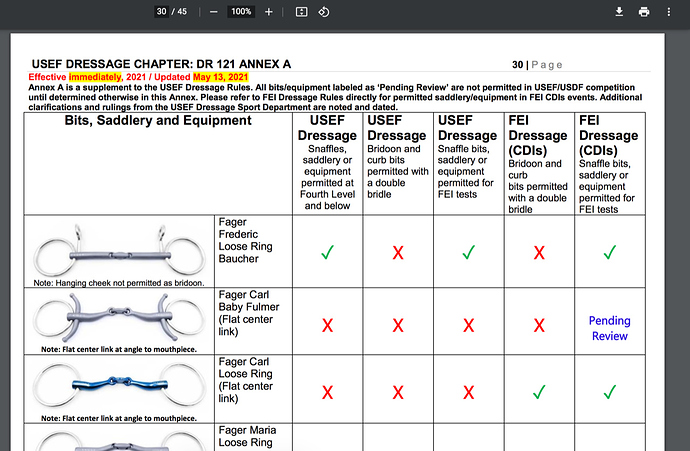Download the PDF file

619,12
